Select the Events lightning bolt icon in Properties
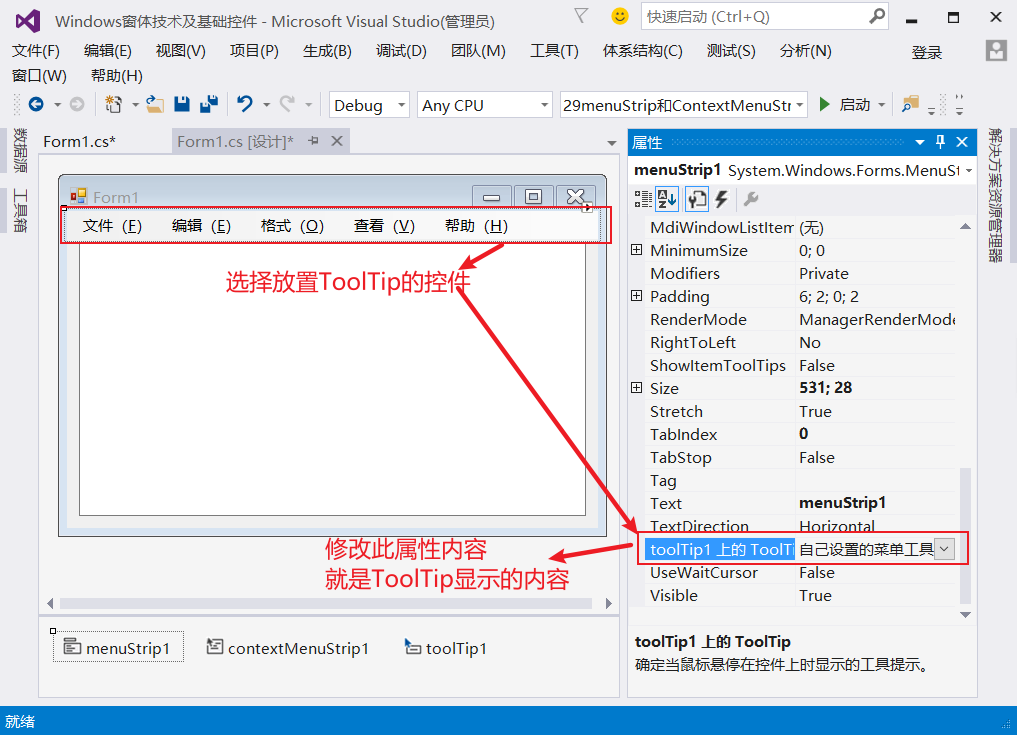Viewport: 1017px width, 735px height. pyautogui.click(x=721, y=198)
